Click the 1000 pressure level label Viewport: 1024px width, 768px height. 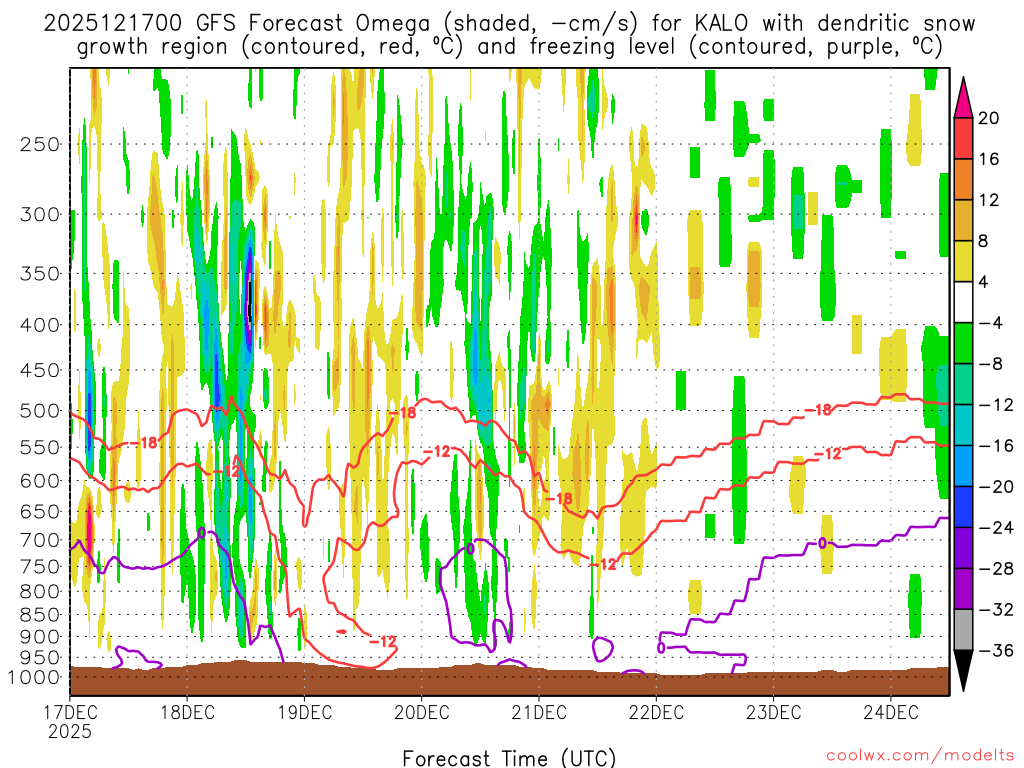pyautogui.click(x=35, y=677)
